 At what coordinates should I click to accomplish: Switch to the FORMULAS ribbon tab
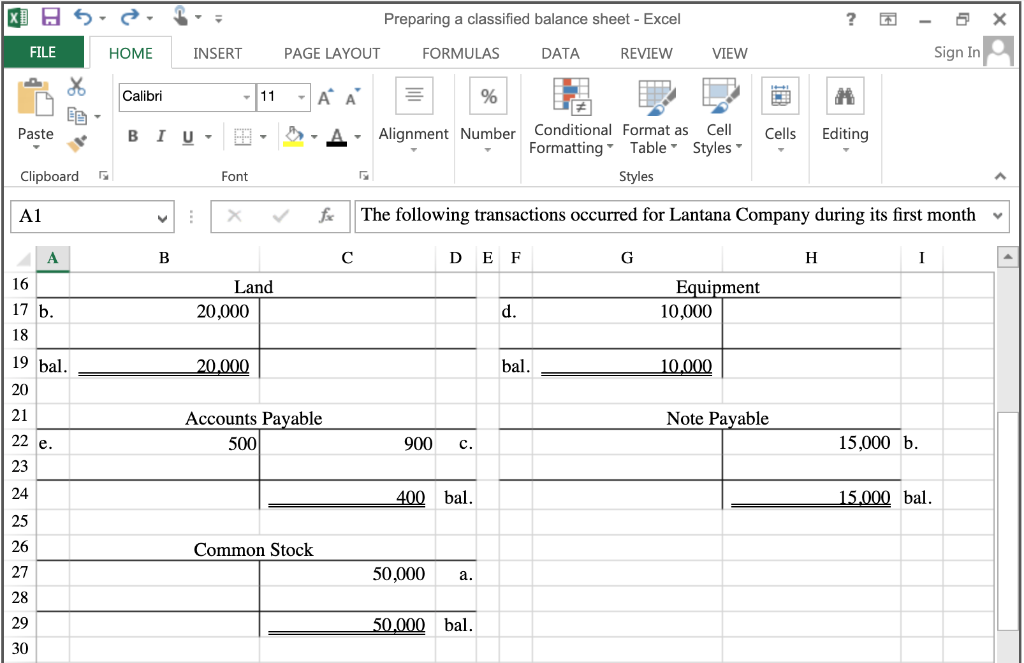[460, 53]
